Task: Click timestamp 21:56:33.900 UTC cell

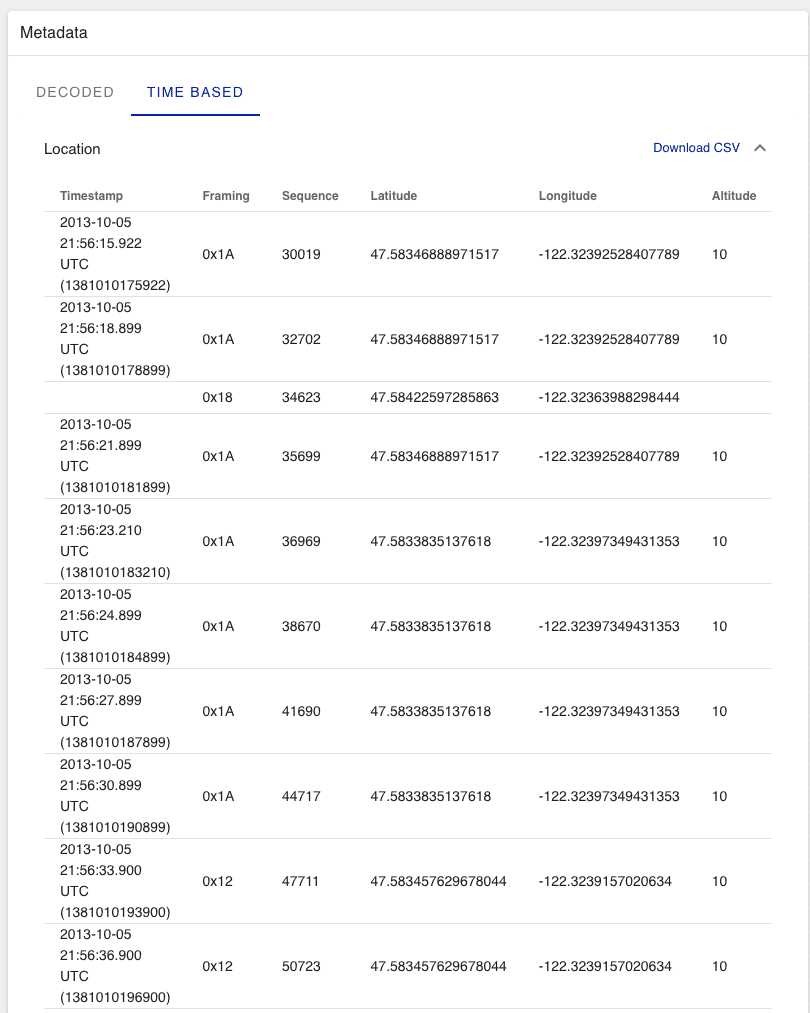Action: [x=115, y=881]
